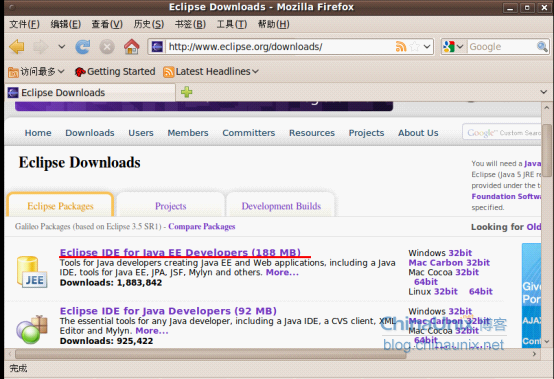The width and height of the screenshot is (554, 379).
Task: Open the Compare Packages link
Action: click(202, 226)
